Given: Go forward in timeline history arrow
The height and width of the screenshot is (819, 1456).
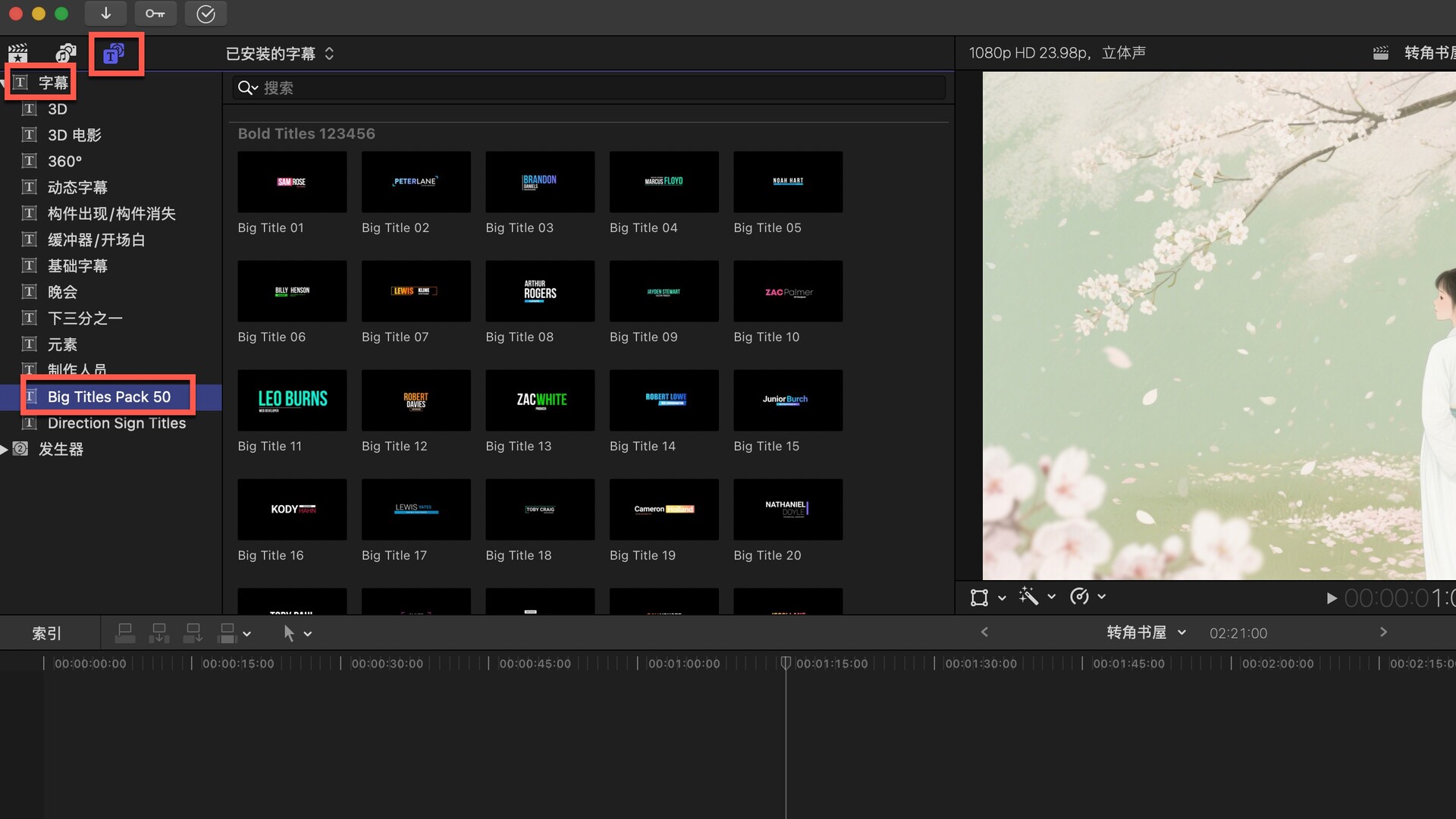Looking at the screenshot, I should click(1383, 632).
